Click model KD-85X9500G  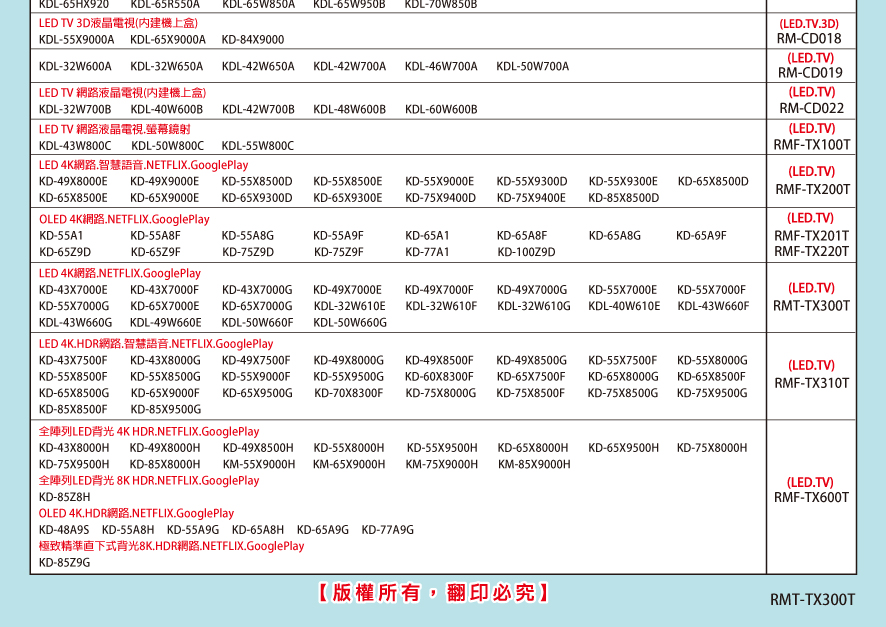[166, 410]
